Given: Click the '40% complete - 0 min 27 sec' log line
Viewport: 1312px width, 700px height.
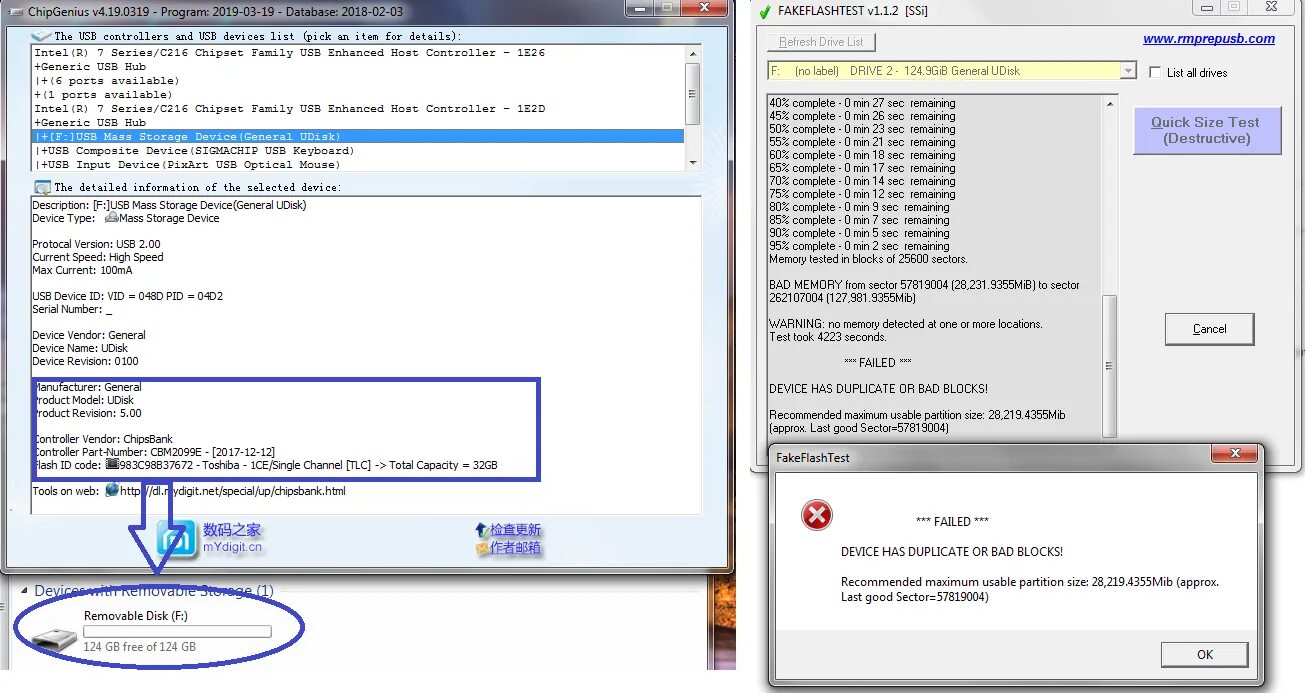Looking at the screenshot, I should 862,103.
